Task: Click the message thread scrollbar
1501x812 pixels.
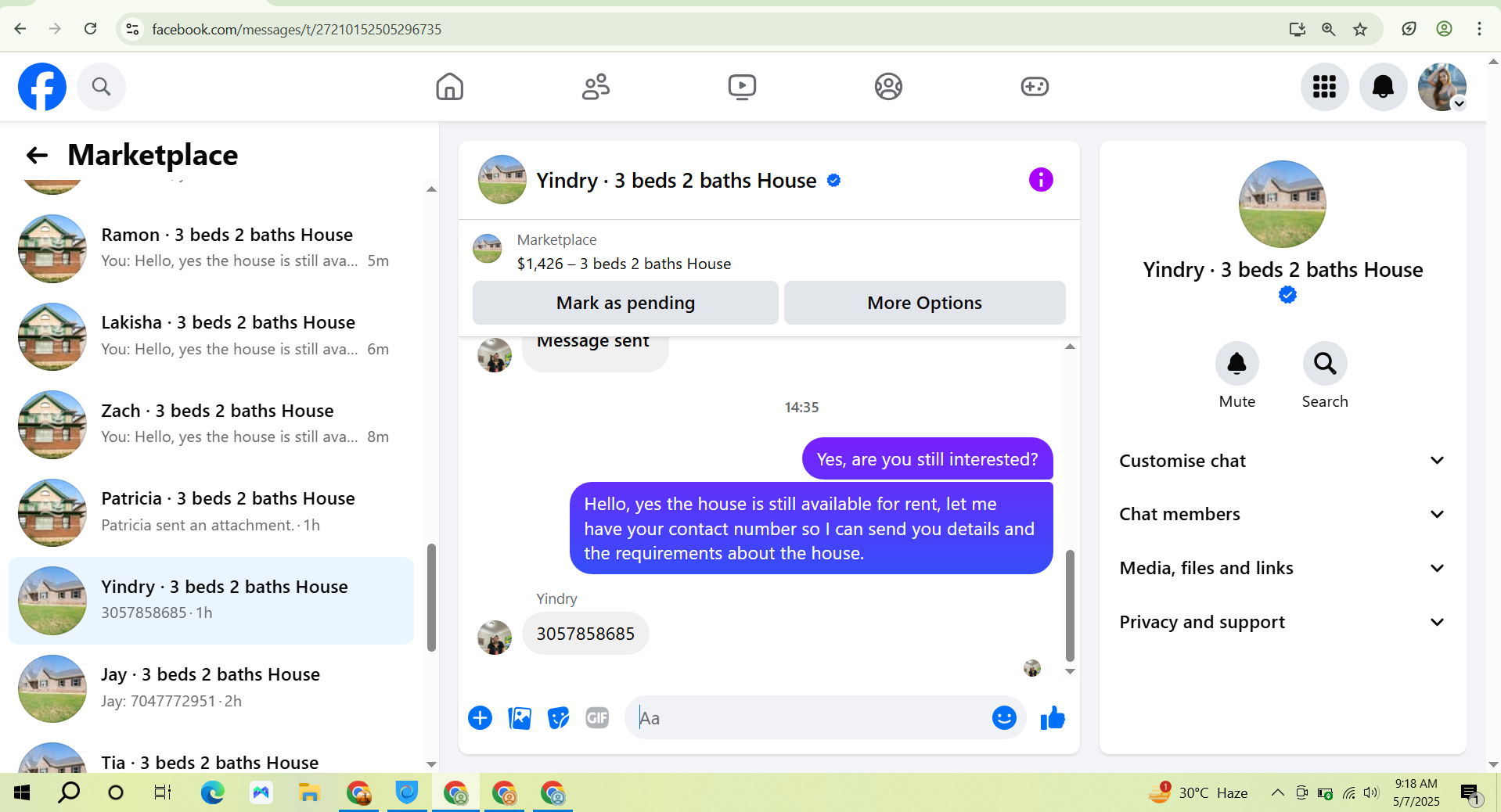Action: [x=1070, y=605]
